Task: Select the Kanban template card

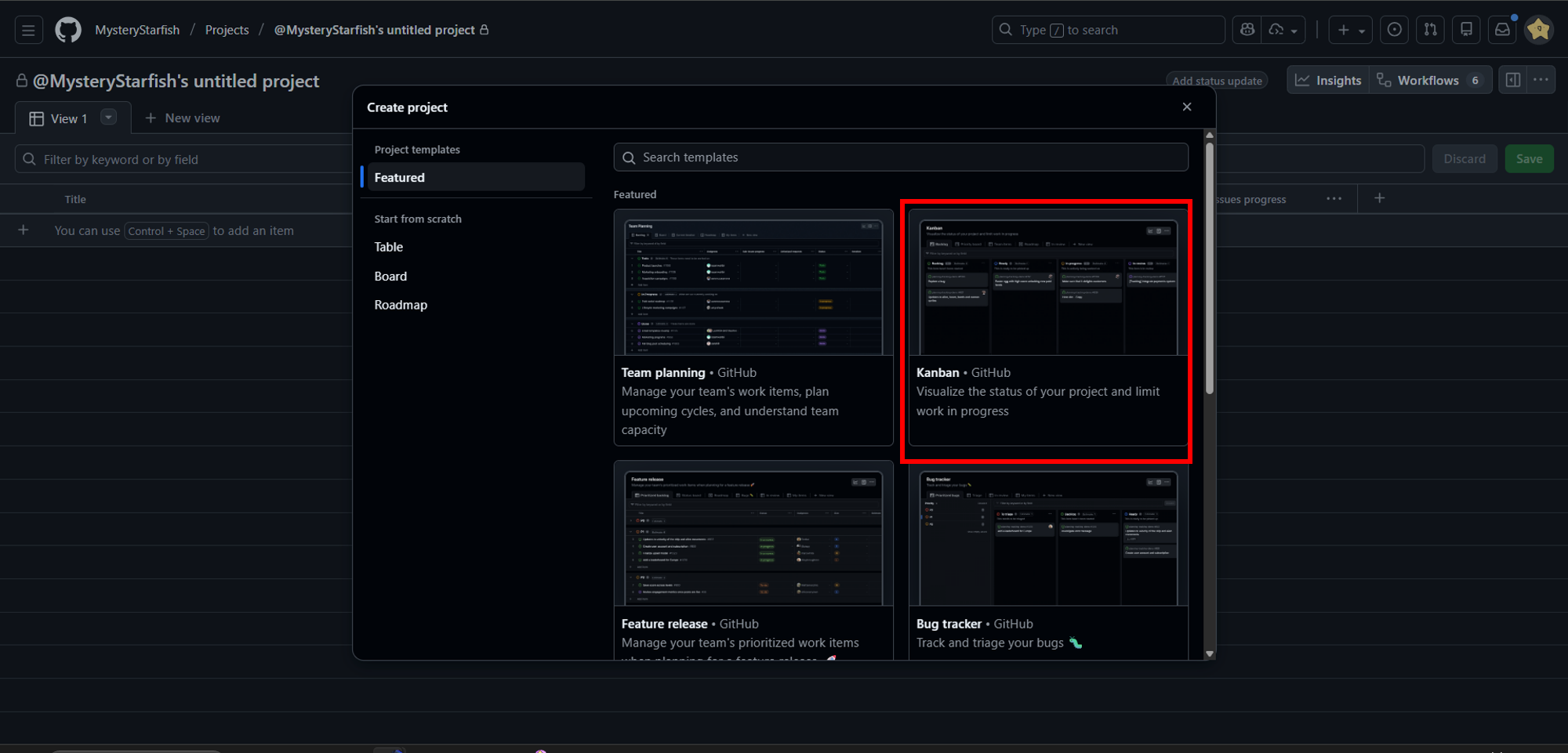Action: pos(1047,329)
